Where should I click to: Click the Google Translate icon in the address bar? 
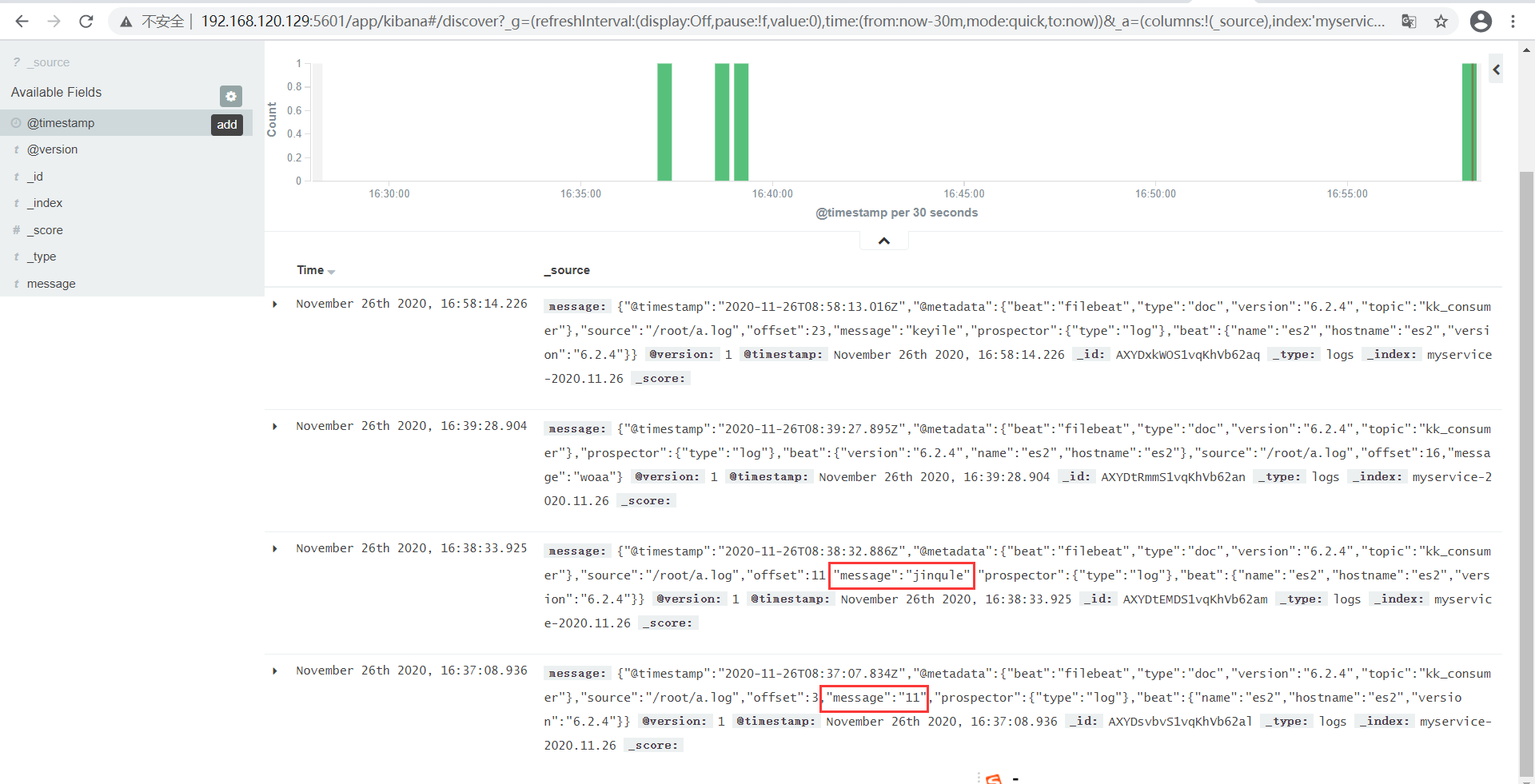(x=1409, y=22)
